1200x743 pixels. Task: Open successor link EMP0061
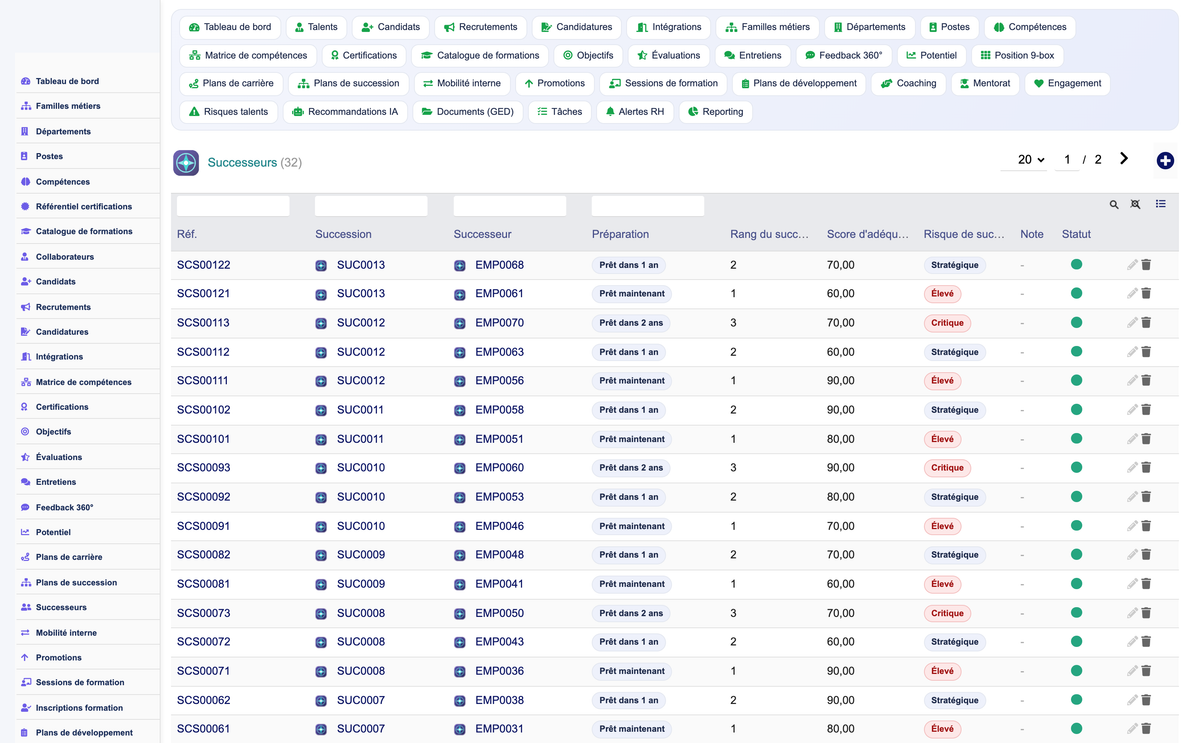499,294
